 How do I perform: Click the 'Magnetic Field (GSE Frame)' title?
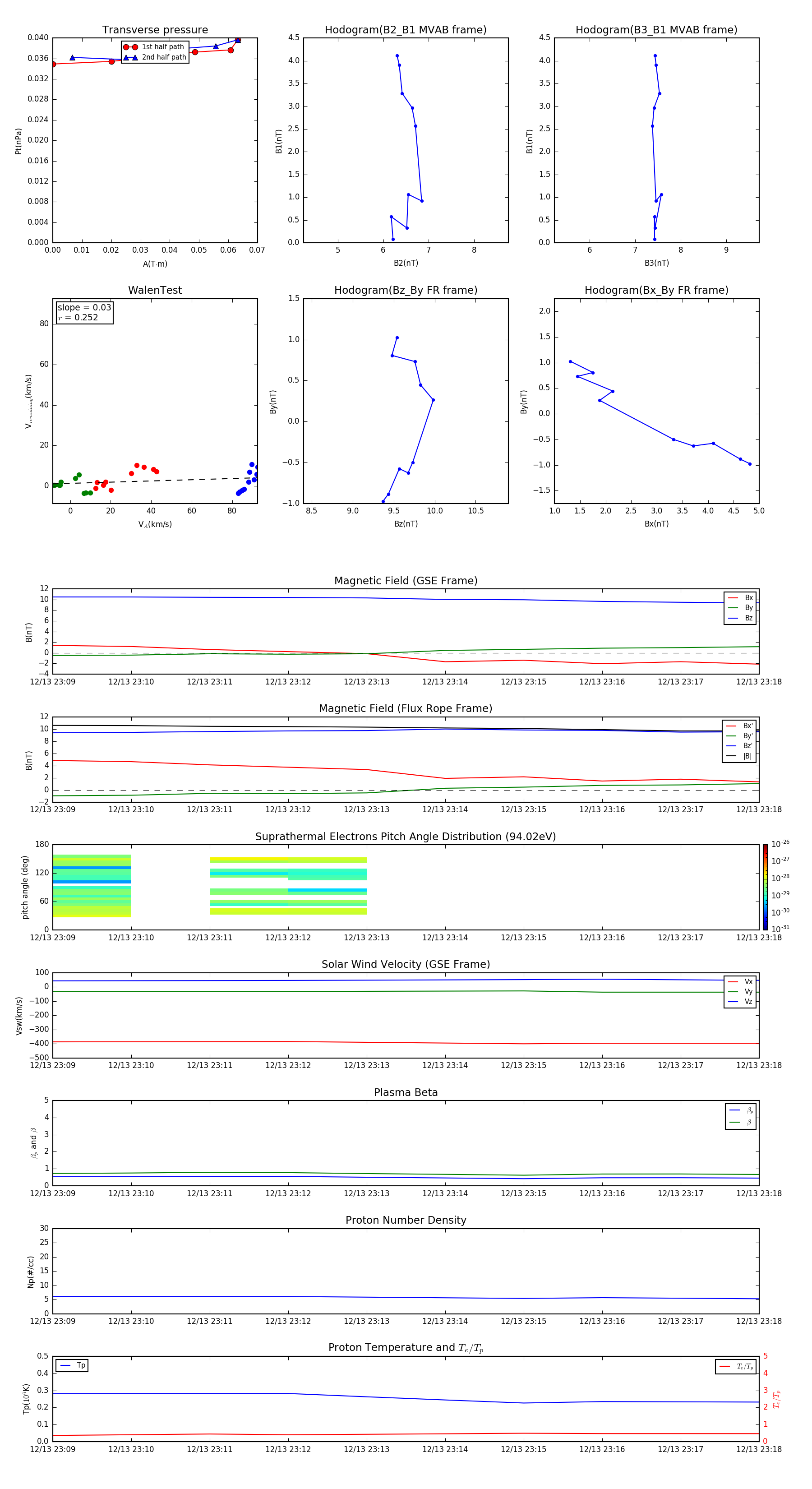point(406,581)
